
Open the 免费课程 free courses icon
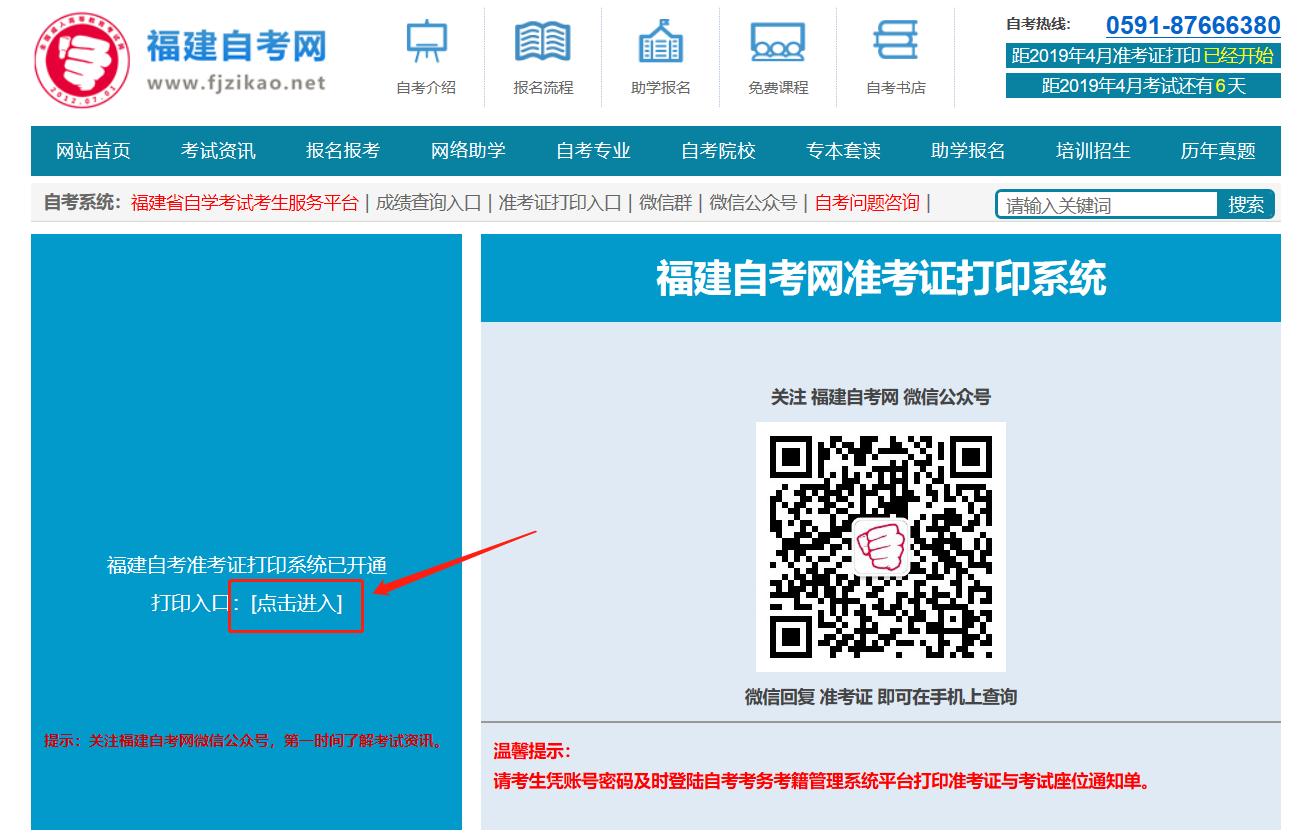coord(778,55)
